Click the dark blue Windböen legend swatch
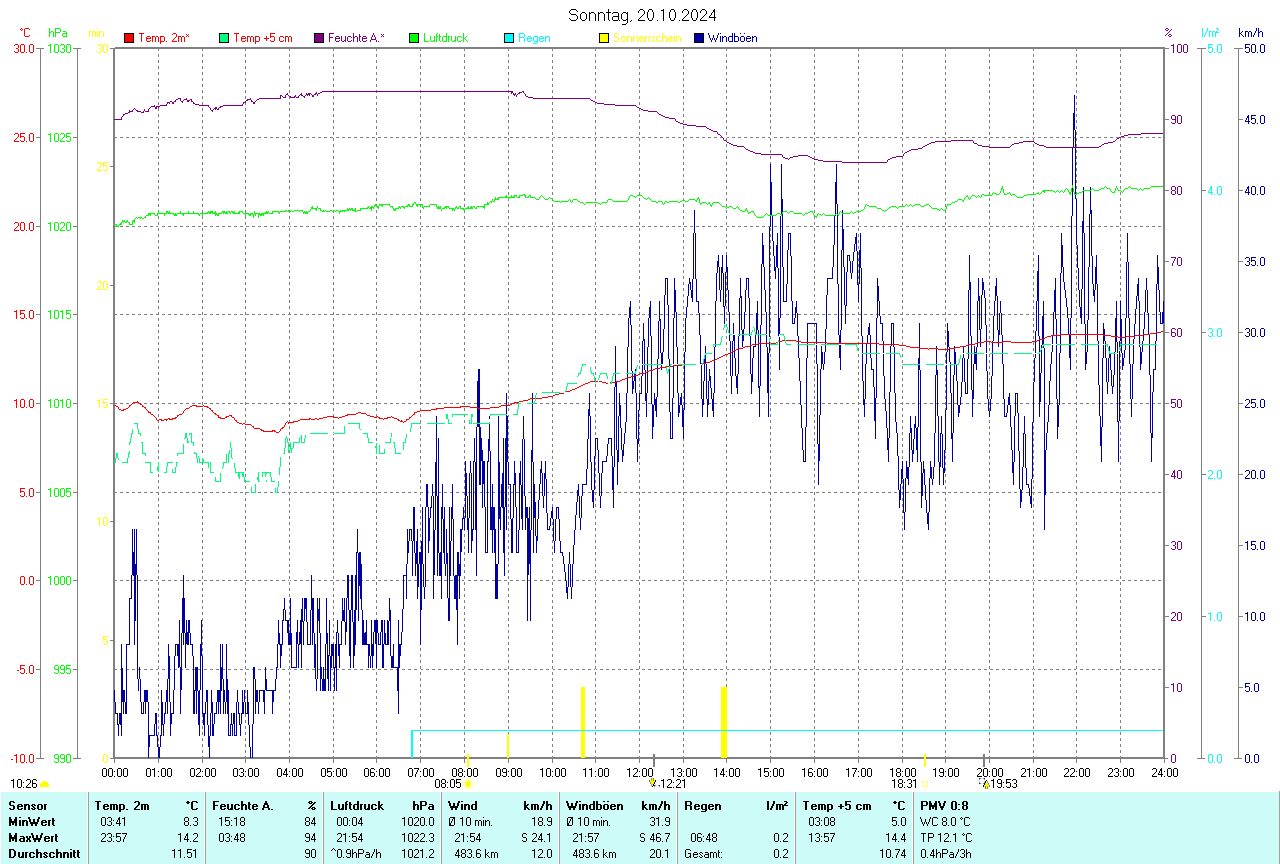 tap(699, 38)
